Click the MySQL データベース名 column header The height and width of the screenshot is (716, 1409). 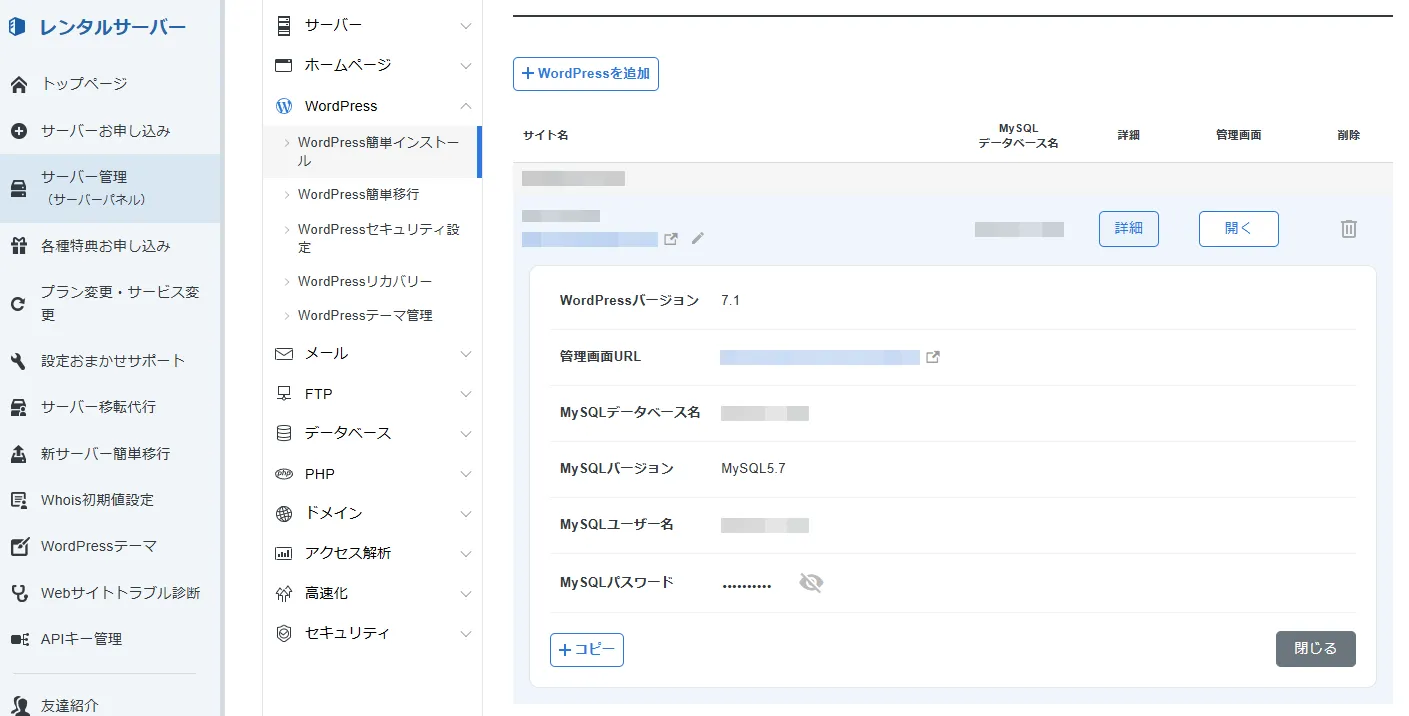[x=1018, y=136]
